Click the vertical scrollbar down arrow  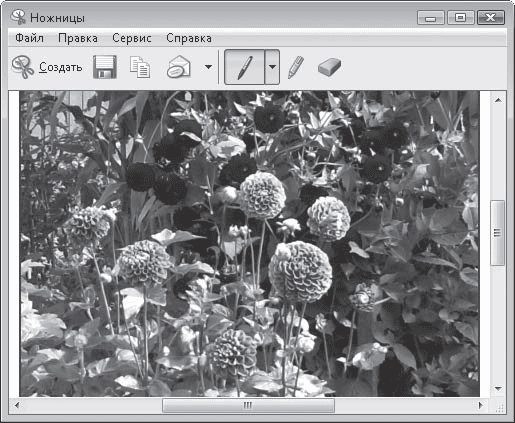click(x=498, y=389)
